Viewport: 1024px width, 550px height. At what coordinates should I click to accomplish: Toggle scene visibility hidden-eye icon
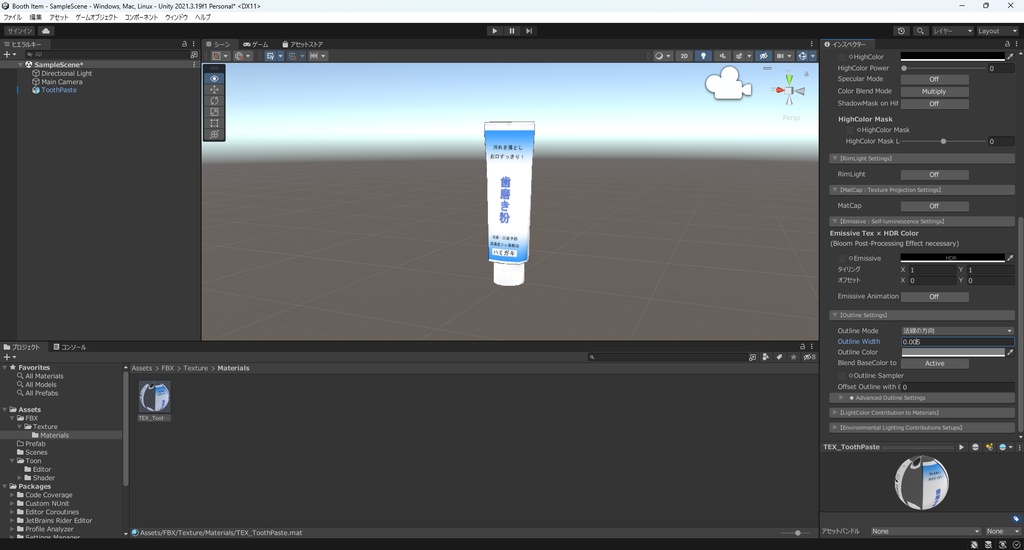[763, 56]
